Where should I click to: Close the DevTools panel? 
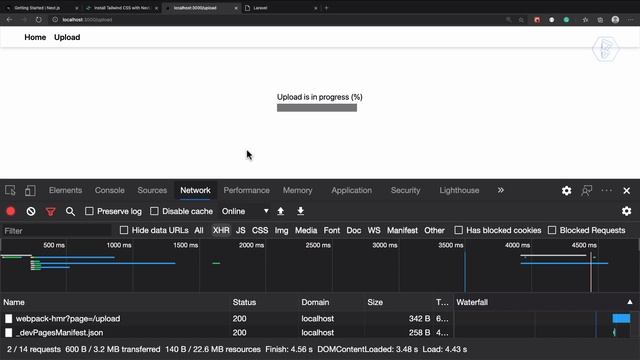(627, 191)
